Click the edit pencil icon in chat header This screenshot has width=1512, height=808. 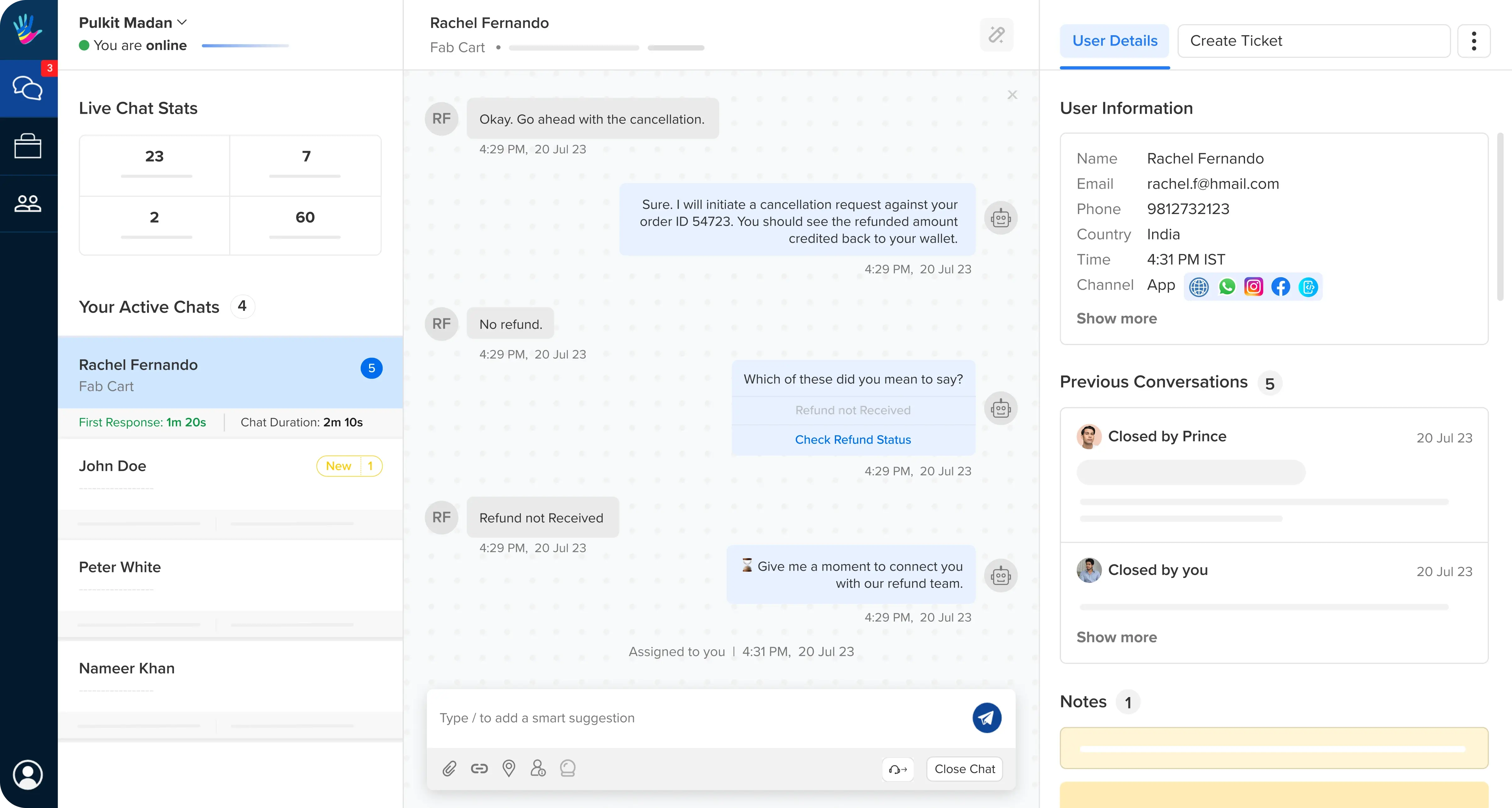pos(996,35)
